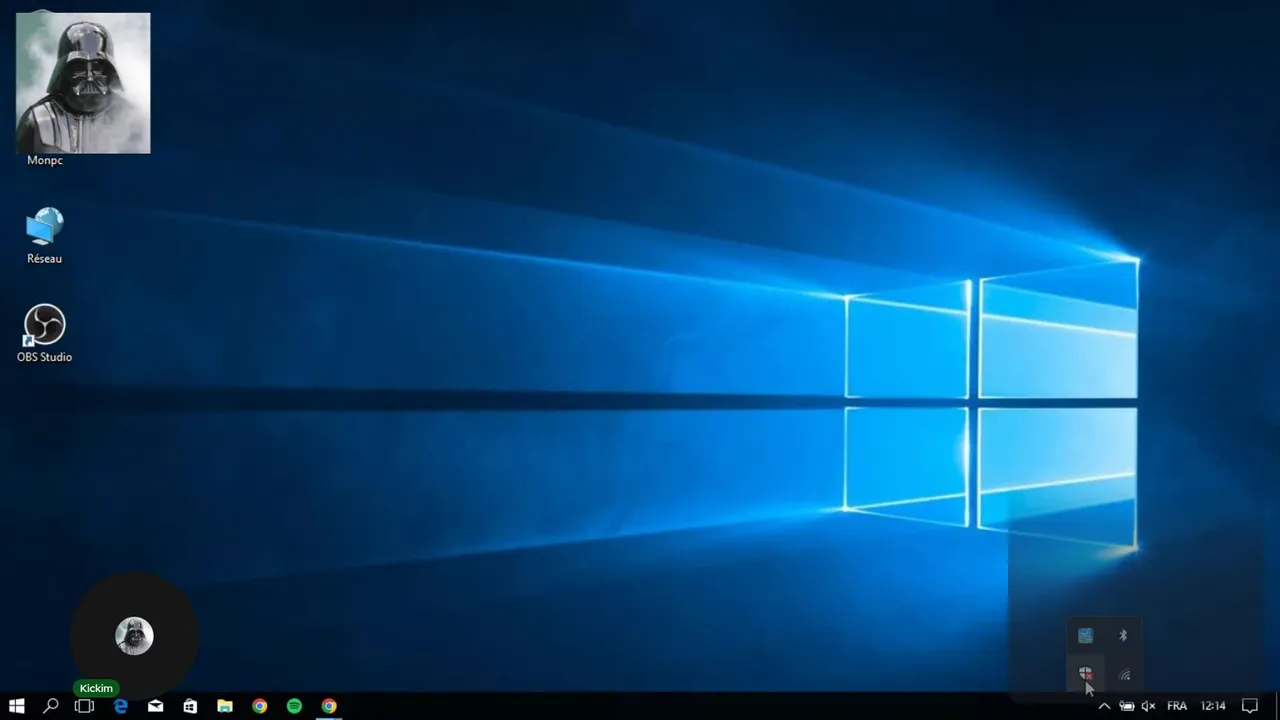Open File Explorer on the taskbar
The image size is (1280, 720).
225,706
